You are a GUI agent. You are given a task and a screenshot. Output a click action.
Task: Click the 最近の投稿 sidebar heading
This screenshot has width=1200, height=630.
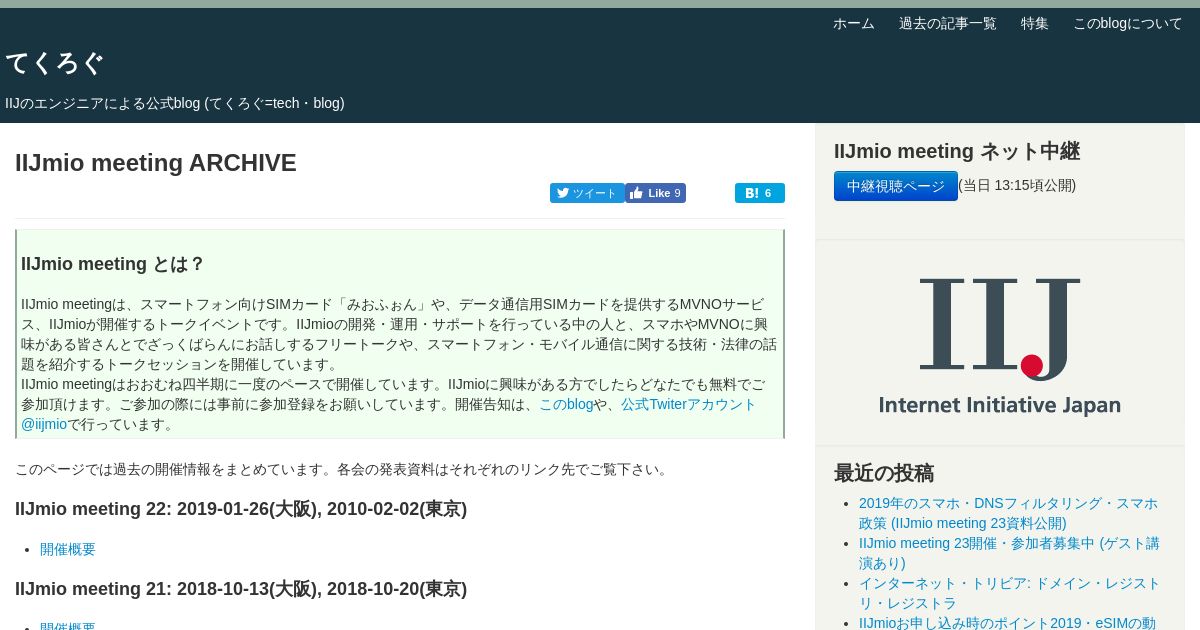[884, 473]
